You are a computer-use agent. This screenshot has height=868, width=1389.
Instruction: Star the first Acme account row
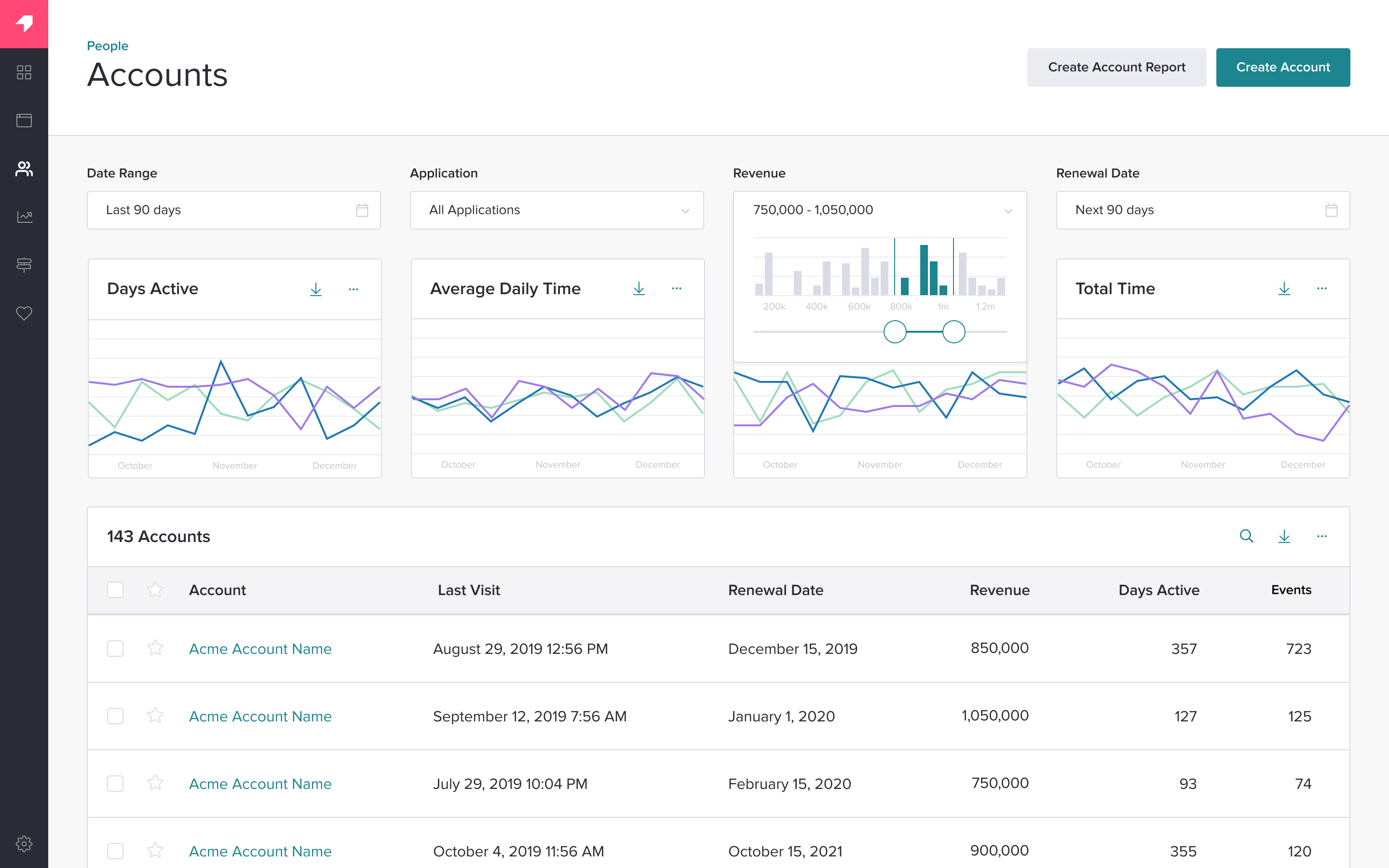155,648
